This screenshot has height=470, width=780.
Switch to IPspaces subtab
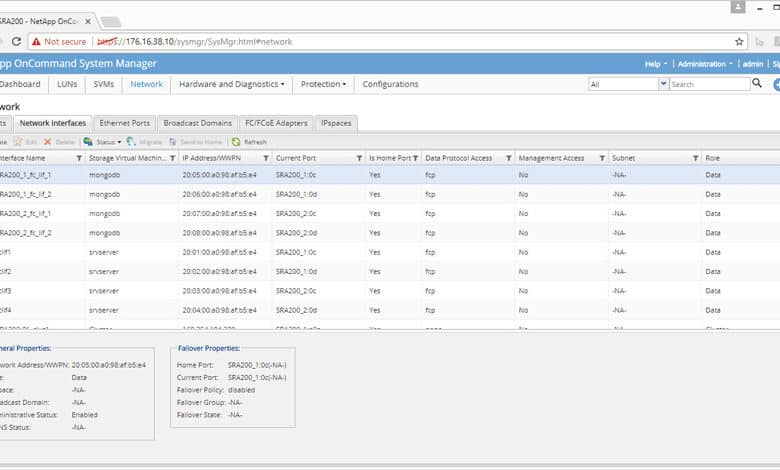coord(336,123)
